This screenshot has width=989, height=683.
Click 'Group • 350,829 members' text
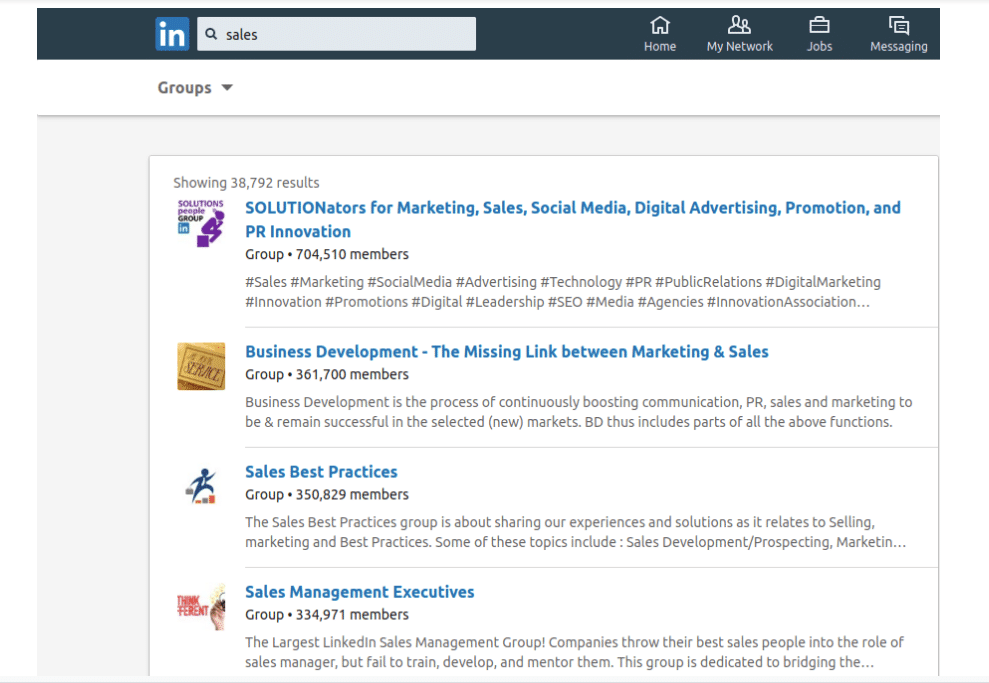327,494
